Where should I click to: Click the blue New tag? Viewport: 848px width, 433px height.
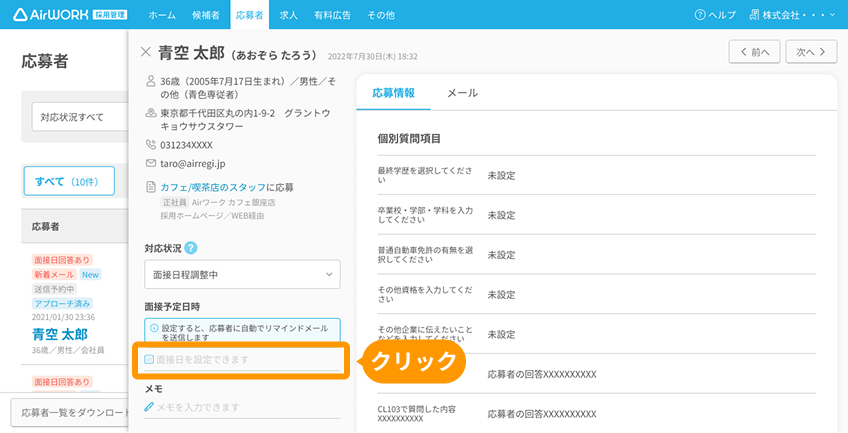click(90, 275)
